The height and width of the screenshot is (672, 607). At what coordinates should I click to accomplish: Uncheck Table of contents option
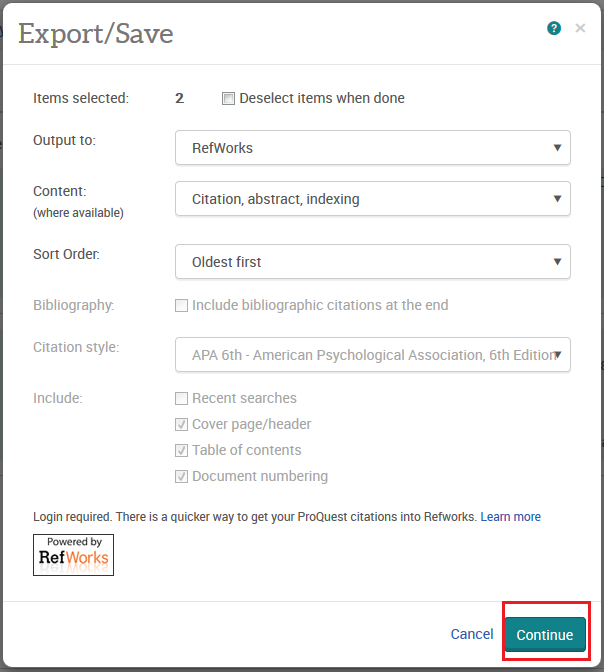coord(181,450)
